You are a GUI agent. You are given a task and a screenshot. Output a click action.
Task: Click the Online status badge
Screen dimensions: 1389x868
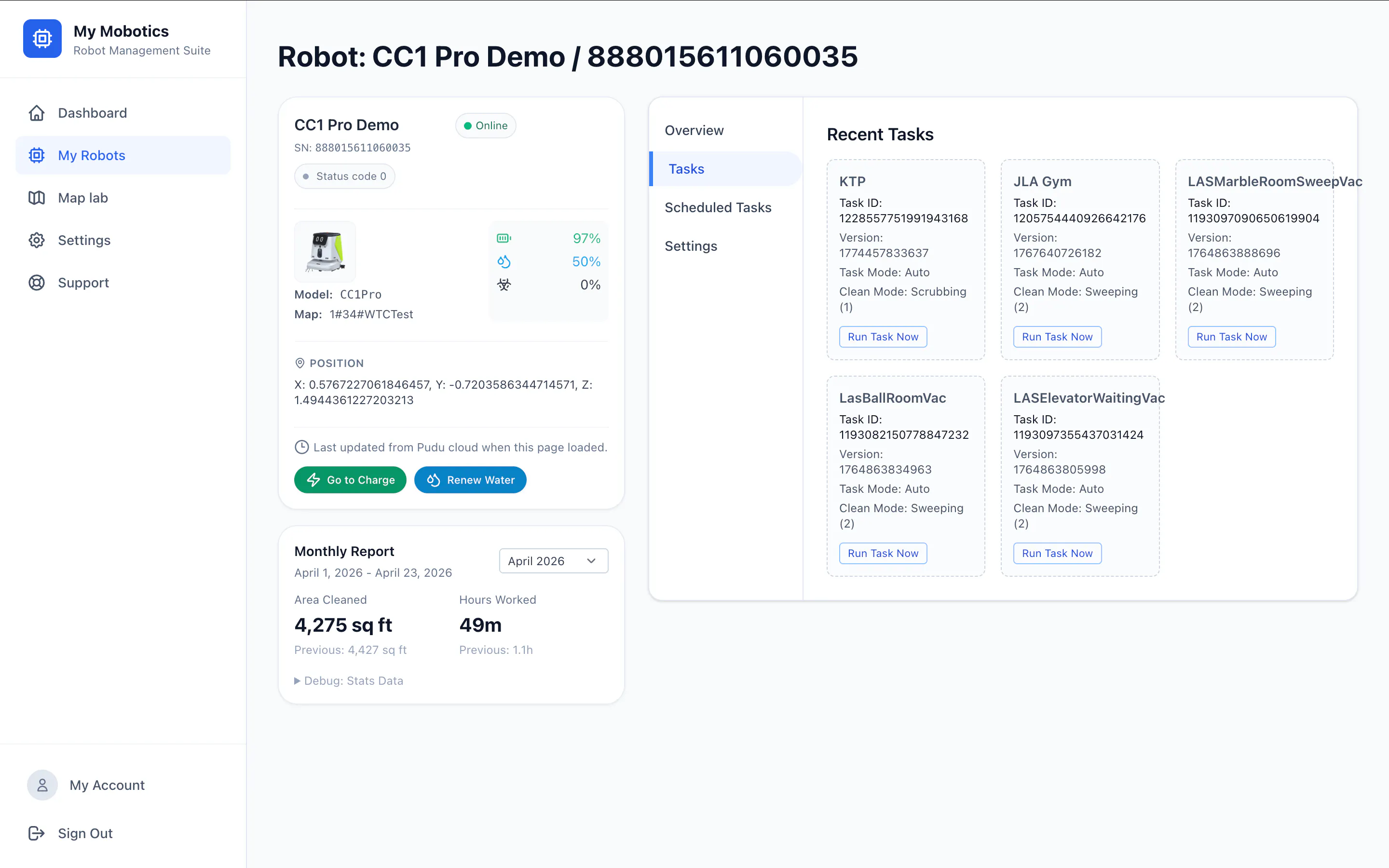(x=486, y=126)
